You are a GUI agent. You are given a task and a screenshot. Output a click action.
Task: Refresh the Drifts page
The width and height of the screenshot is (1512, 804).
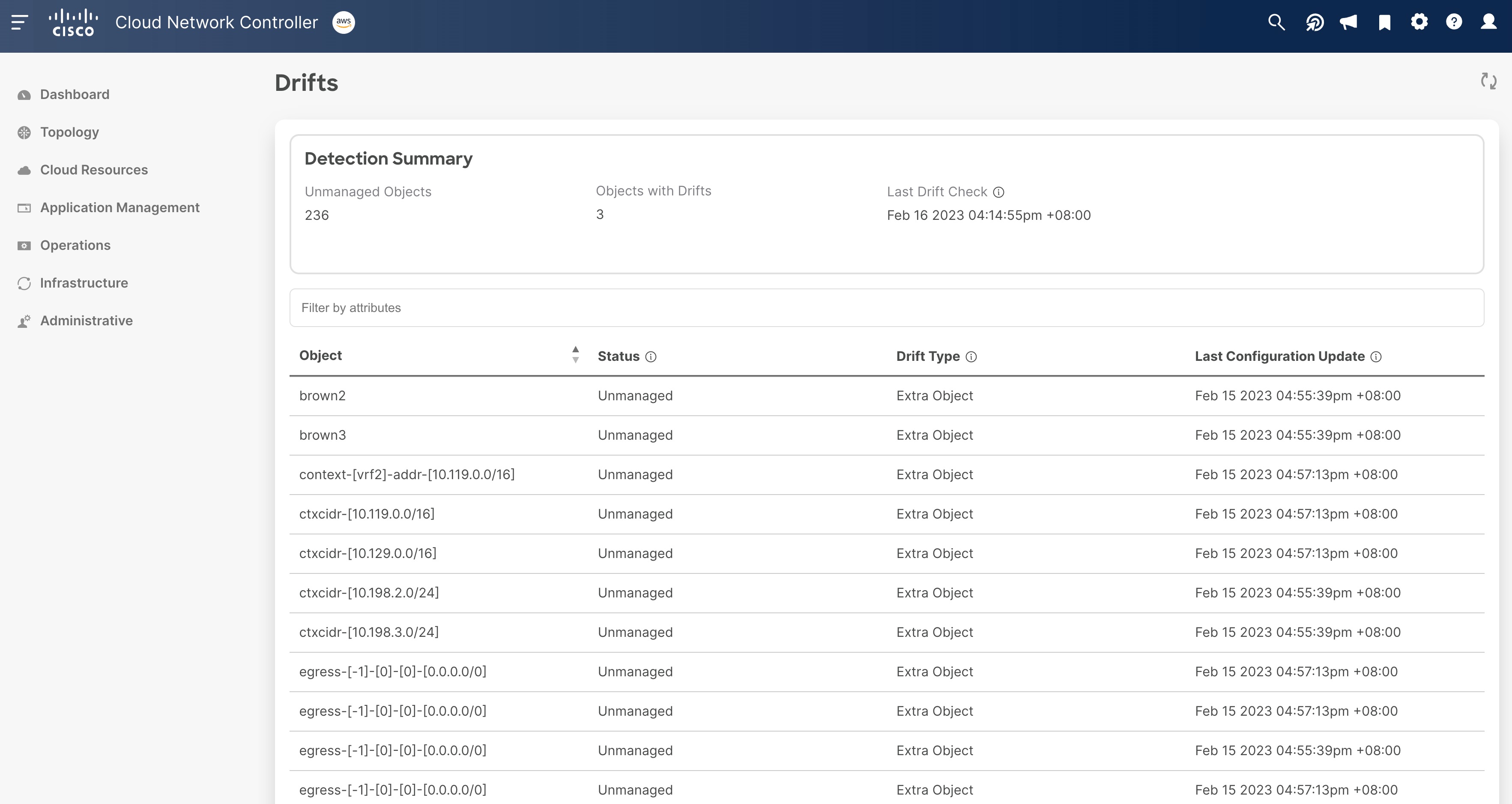click(1488, 81)
